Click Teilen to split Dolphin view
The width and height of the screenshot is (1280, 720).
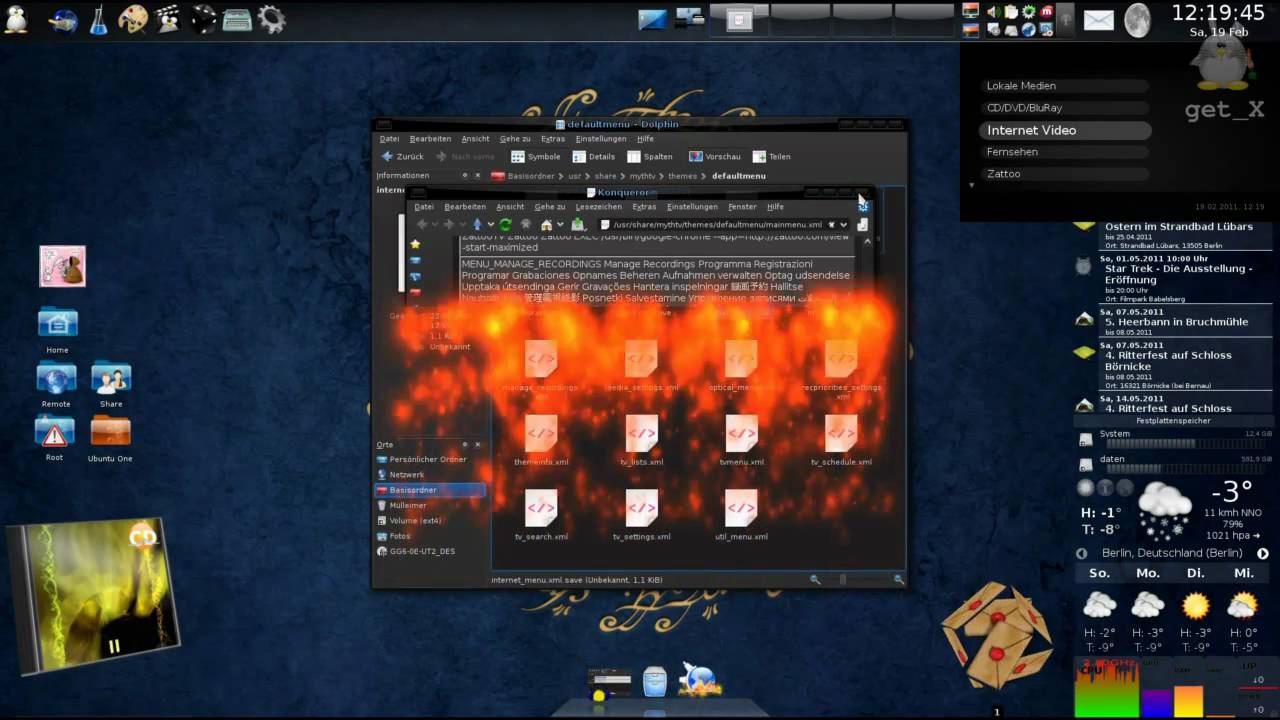tap(772, 156)
